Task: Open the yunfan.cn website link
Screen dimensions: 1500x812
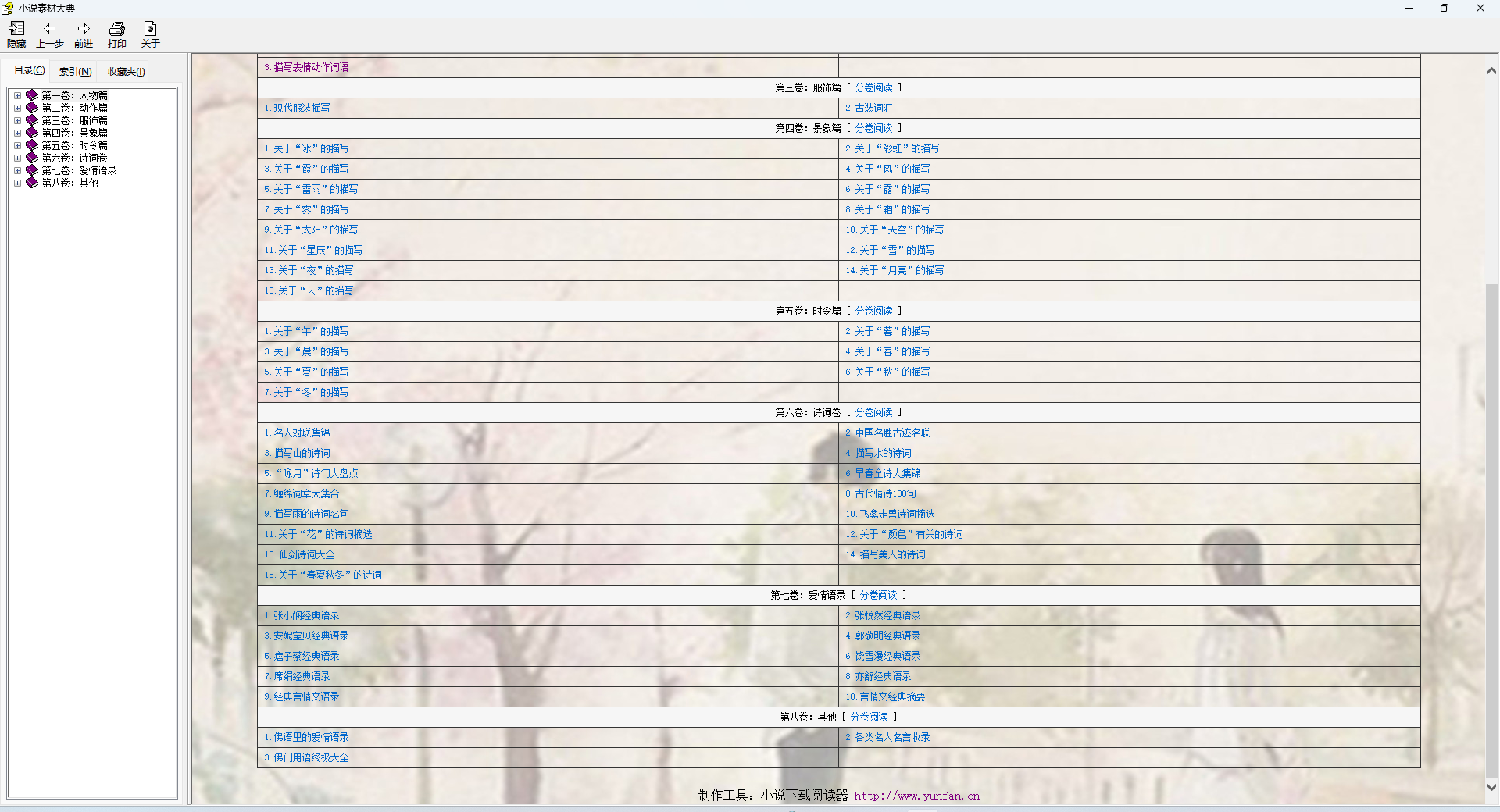Action: point(916,796)
